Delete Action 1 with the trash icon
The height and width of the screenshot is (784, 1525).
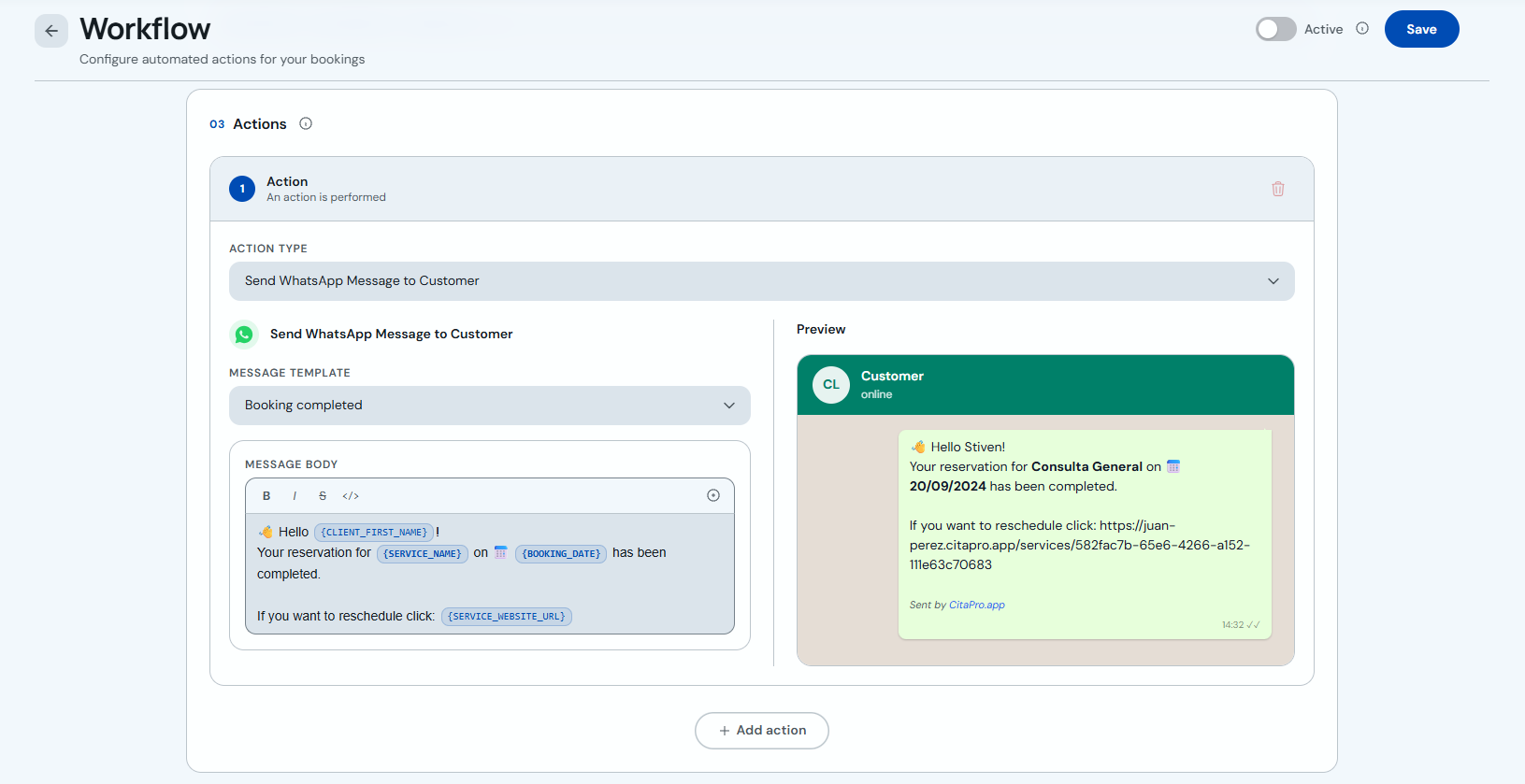(1277, 189)
